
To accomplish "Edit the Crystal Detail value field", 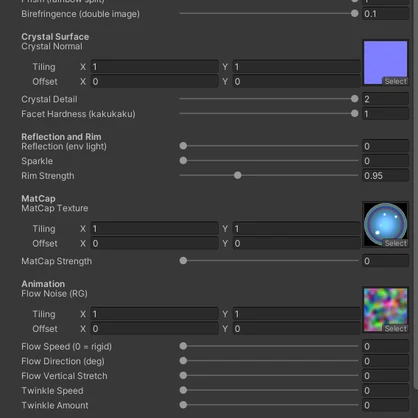I will click(385, 99).
